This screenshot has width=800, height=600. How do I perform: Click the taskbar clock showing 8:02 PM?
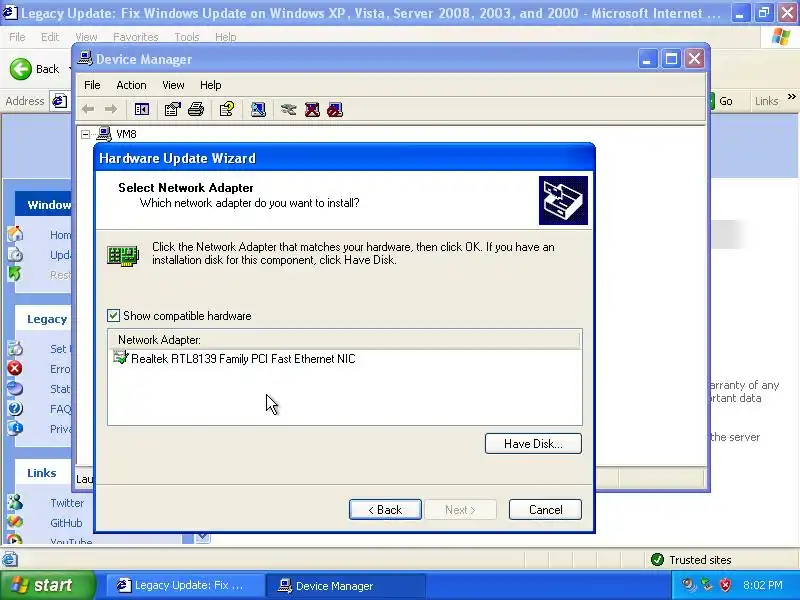(x=762, y=585)
